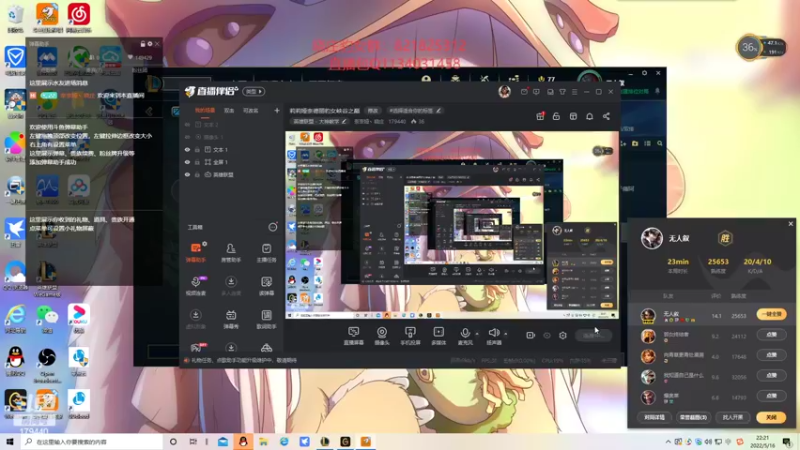800x450 pixels.
Task: Show hidden system tray icons chevron
Action: click(x=668, y=441)
